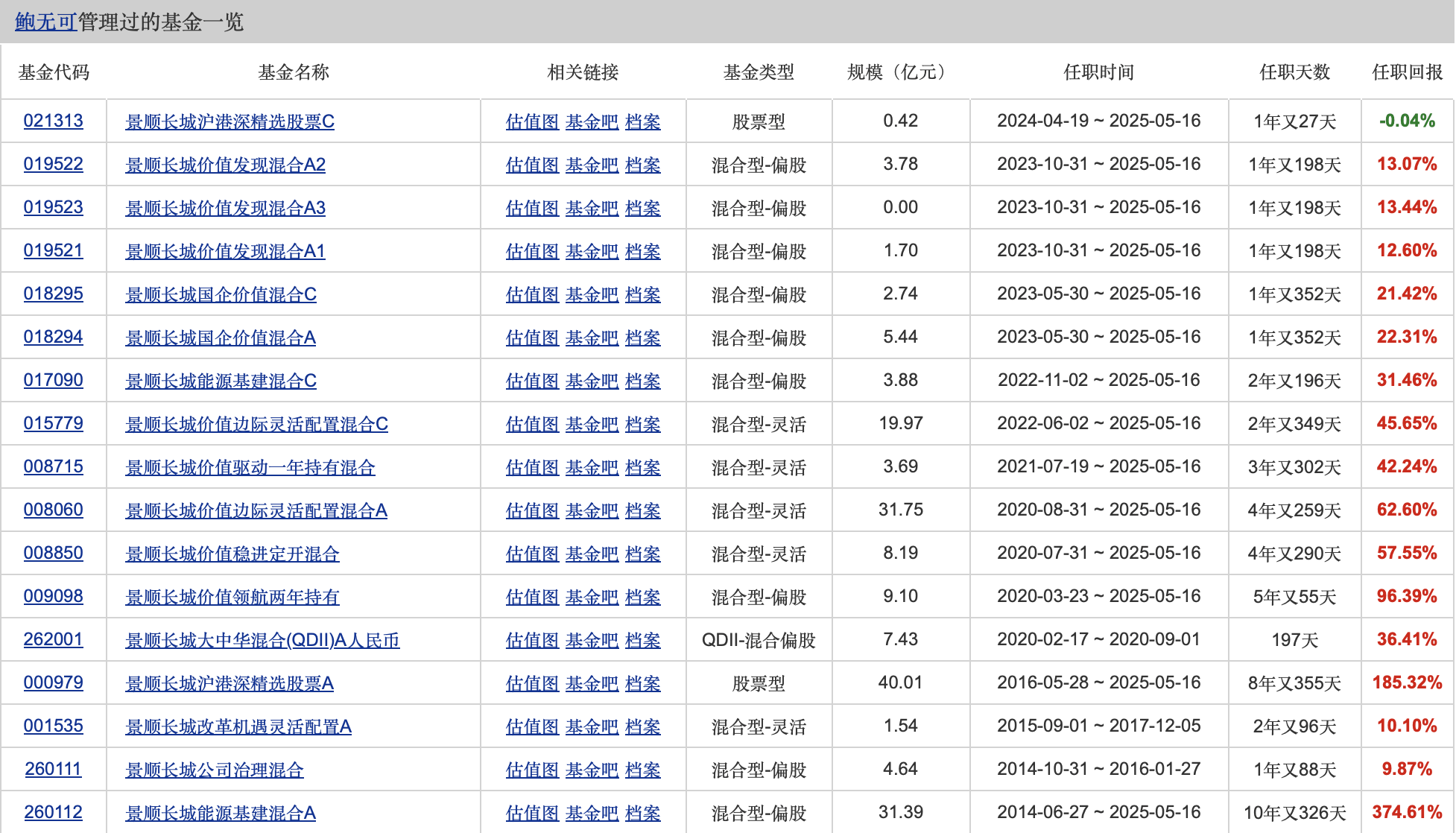This screenshot has width=1456, height=833.
Task: Open 景顺长城价值驱动一年持有混合 fund link
Action: click(x=250, y=467)
